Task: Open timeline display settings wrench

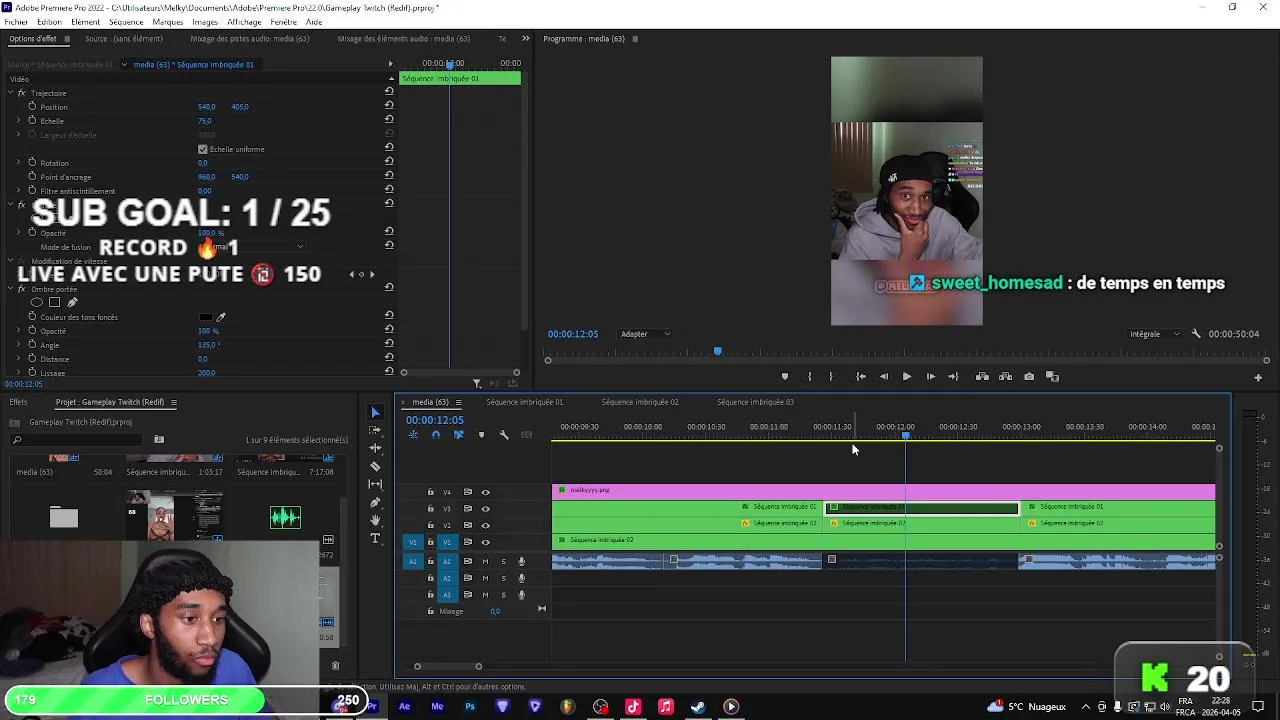Action: pos(504,435)
